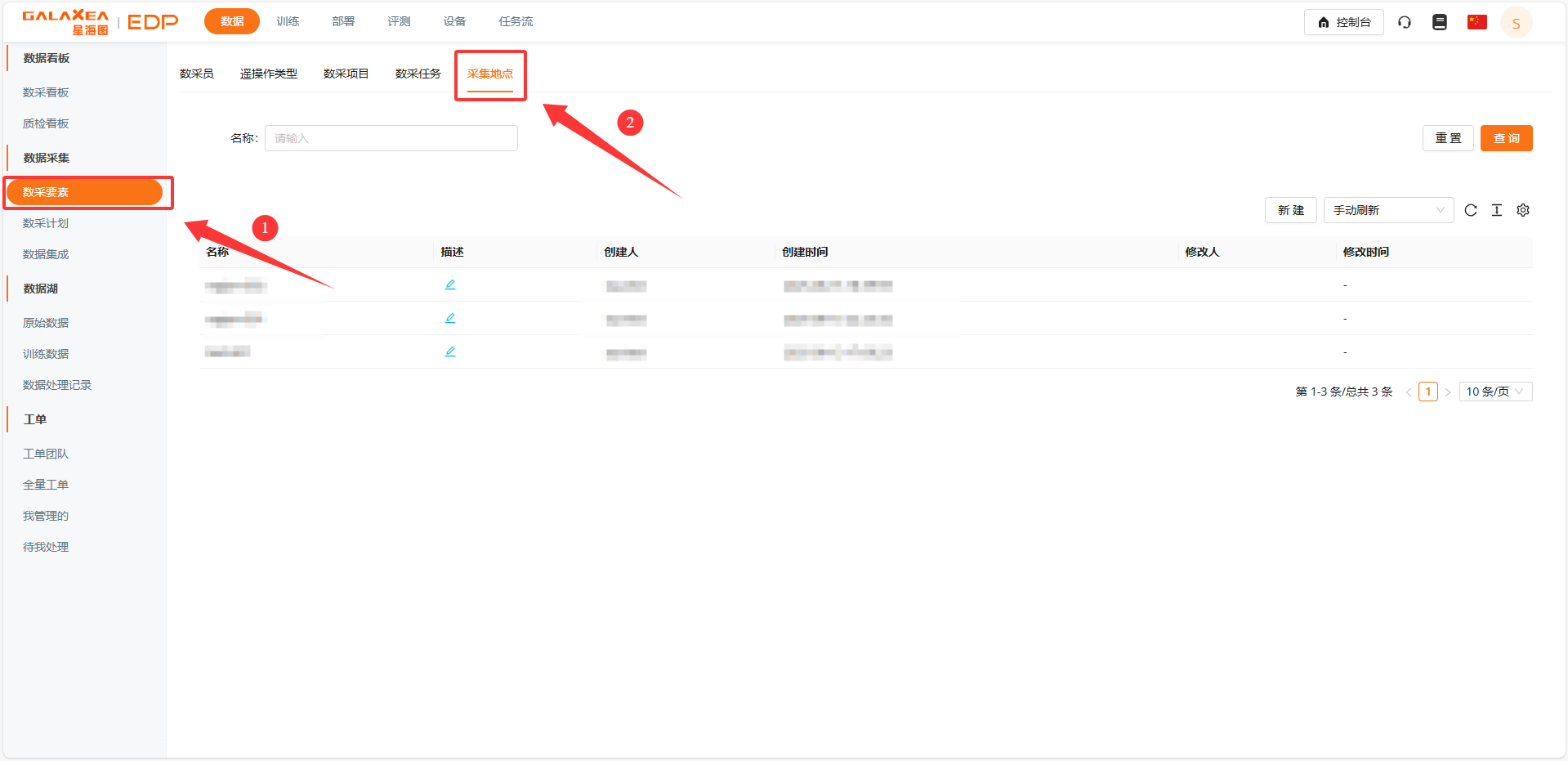The height and width of the screenshot is (761, 1568).
Task: Click the 重置 button
Action: [1448, 138]
